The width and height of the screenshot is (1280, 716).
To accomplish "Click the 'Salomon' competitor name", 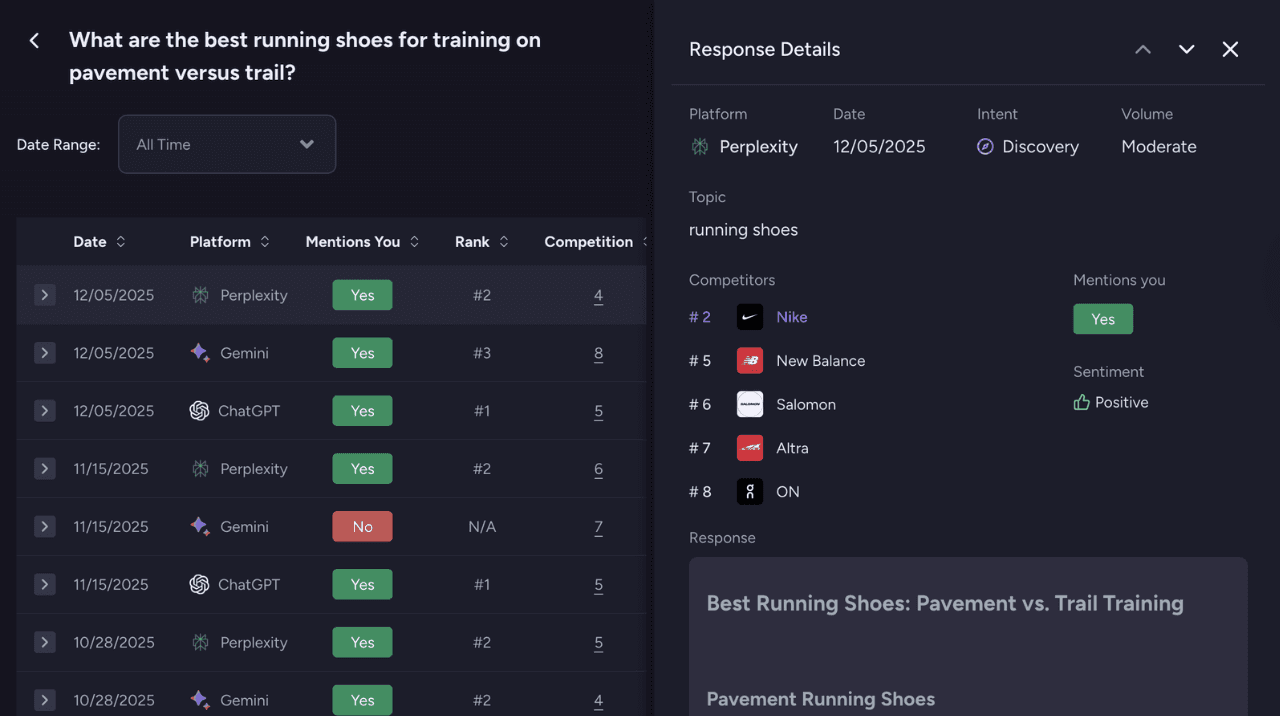I will [x=806, y=404].
